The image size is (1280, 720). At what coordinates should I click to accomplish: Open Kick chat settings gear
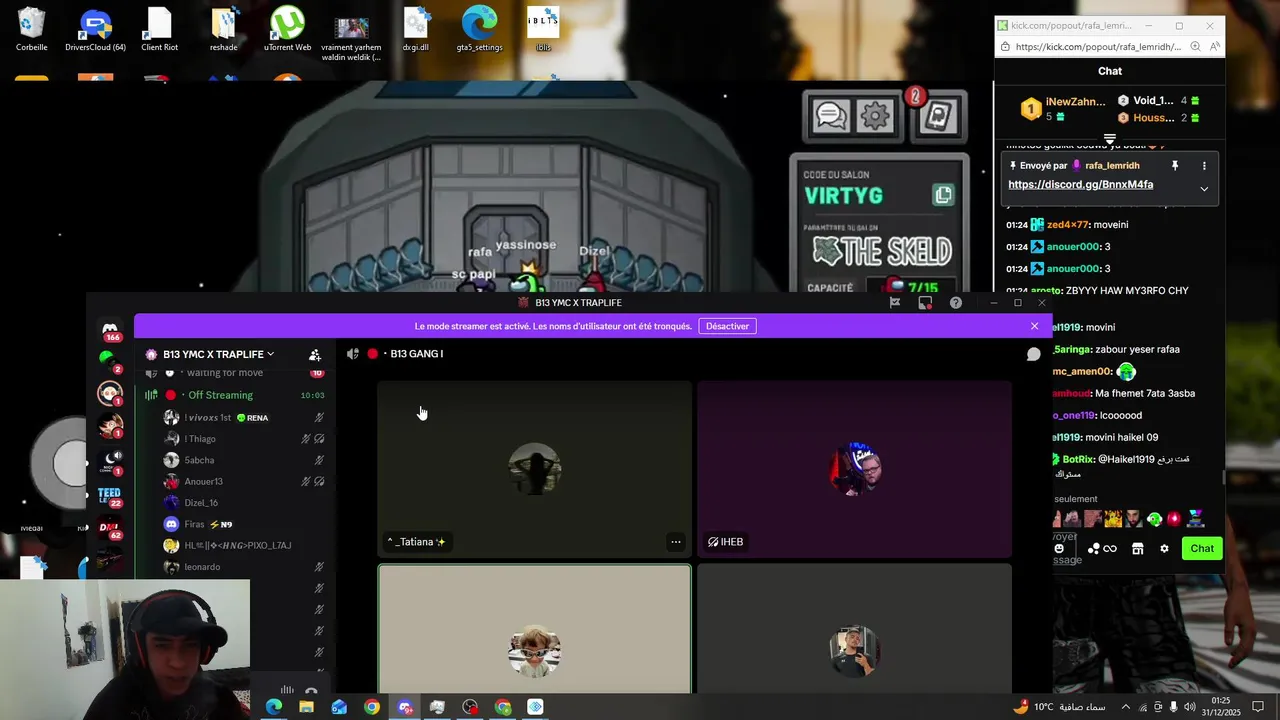pos(1164,548)
